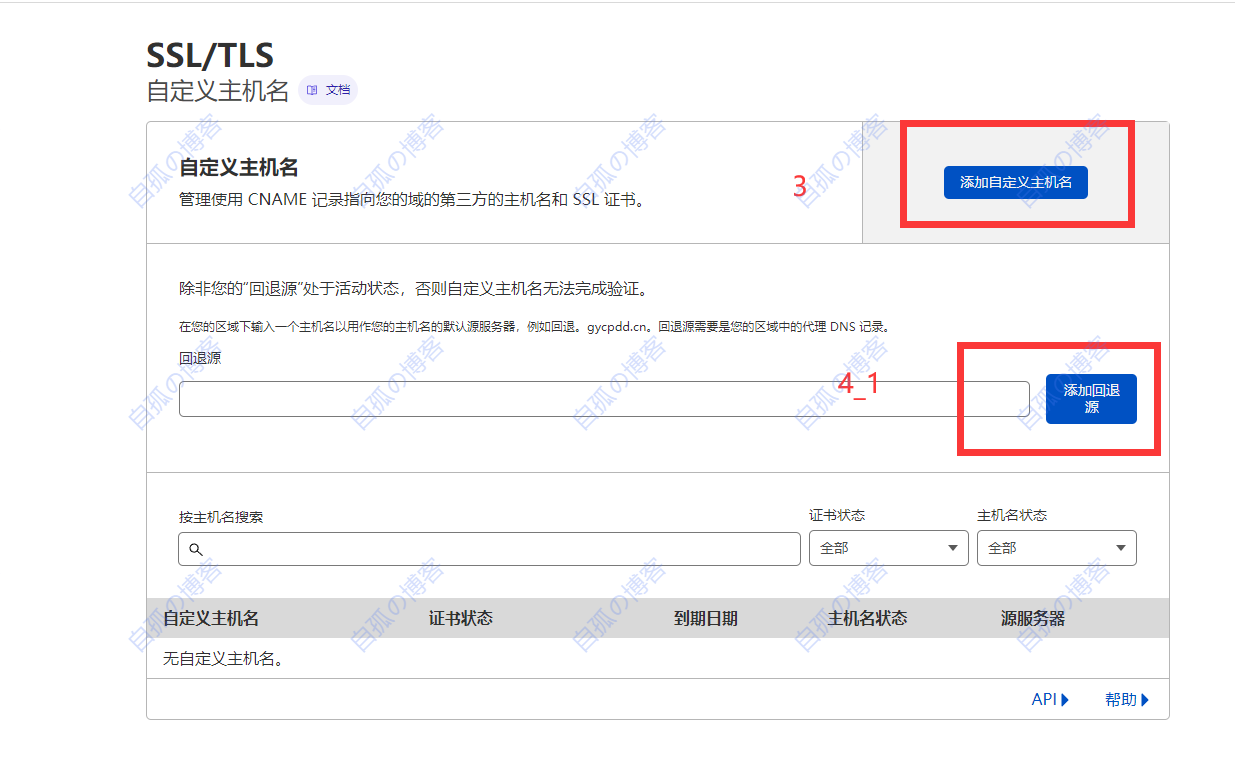Click 证书状态 column header in table
Image resolution: width=1235 pixels, height=762 pixels.
click(x=461, y=618)
